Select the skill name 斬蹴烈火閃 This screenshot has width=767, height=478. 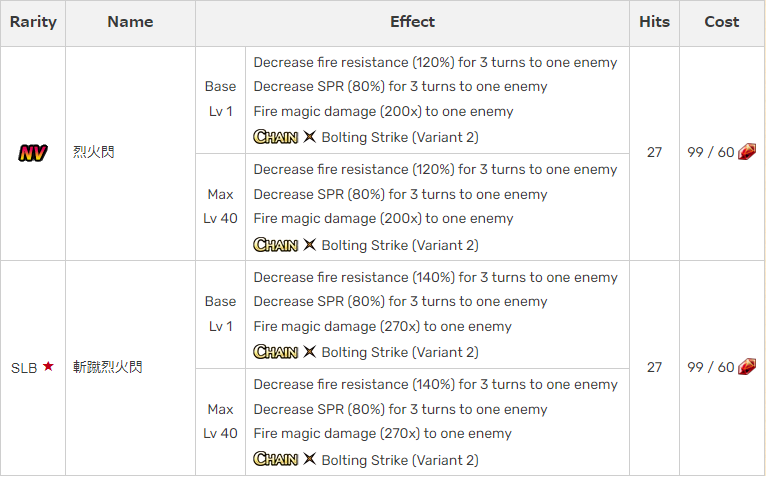click(x=108, y=367)
